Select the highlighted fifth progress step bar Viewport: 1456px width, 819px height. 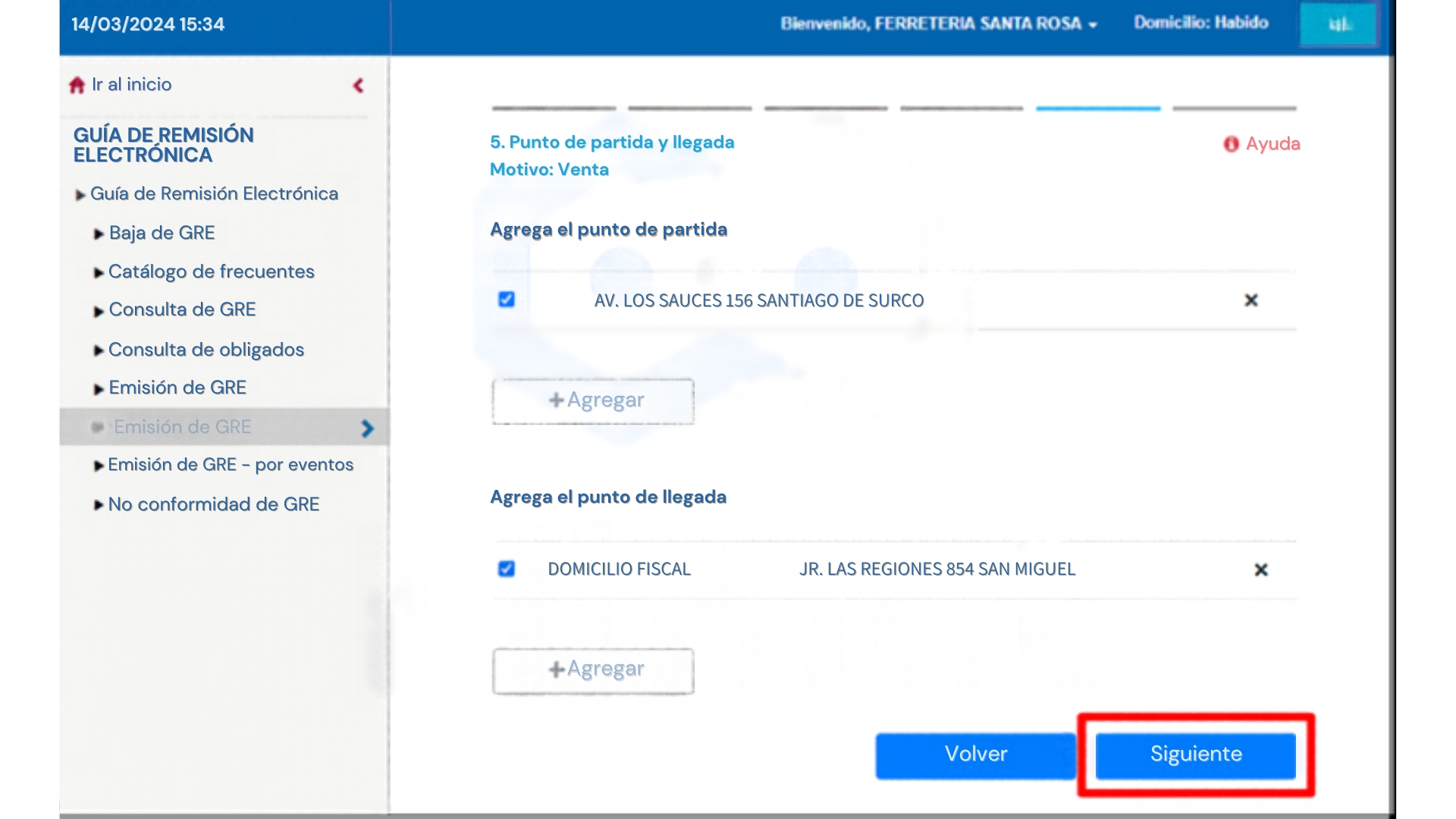point(1098,108)
